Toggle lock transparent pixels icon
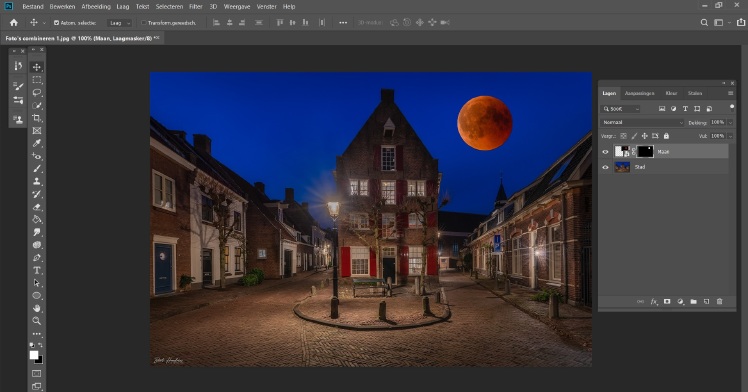Screen dimensions: 748x392 [x=623, y=136]
